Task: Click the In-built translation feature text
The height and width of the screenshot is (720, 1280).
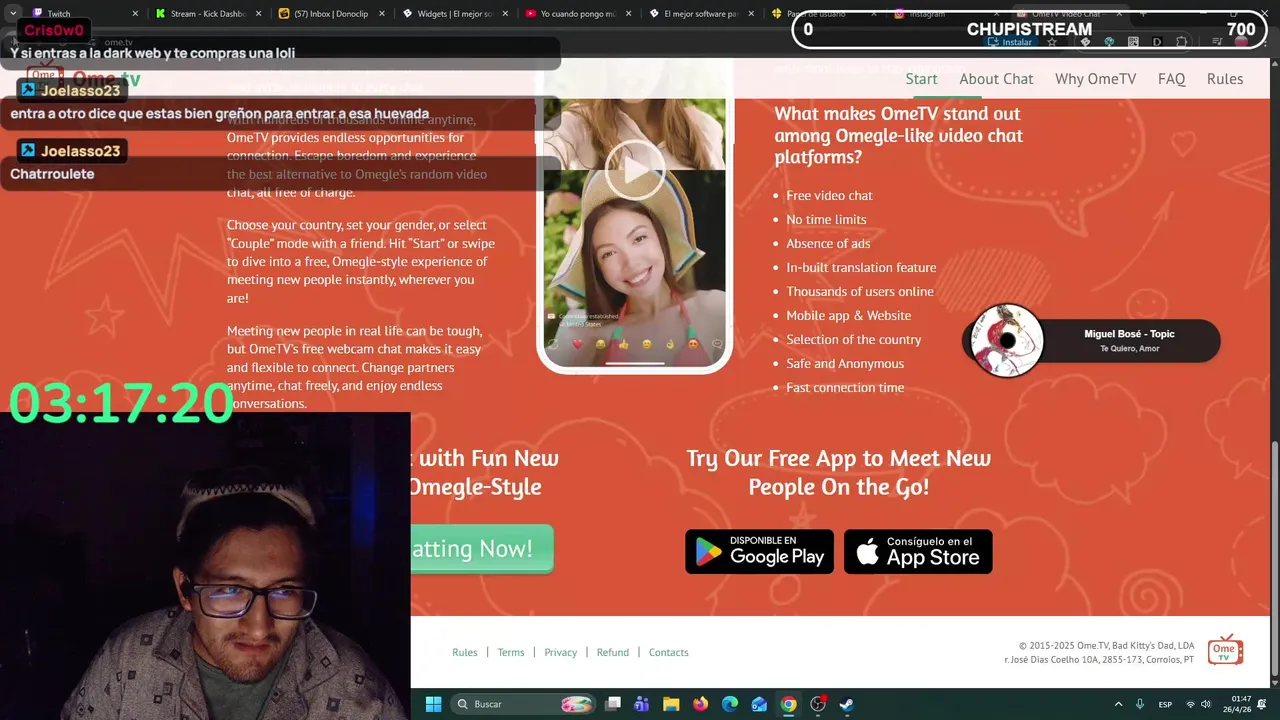Action: pyautogui.click(x=861, y=267)
